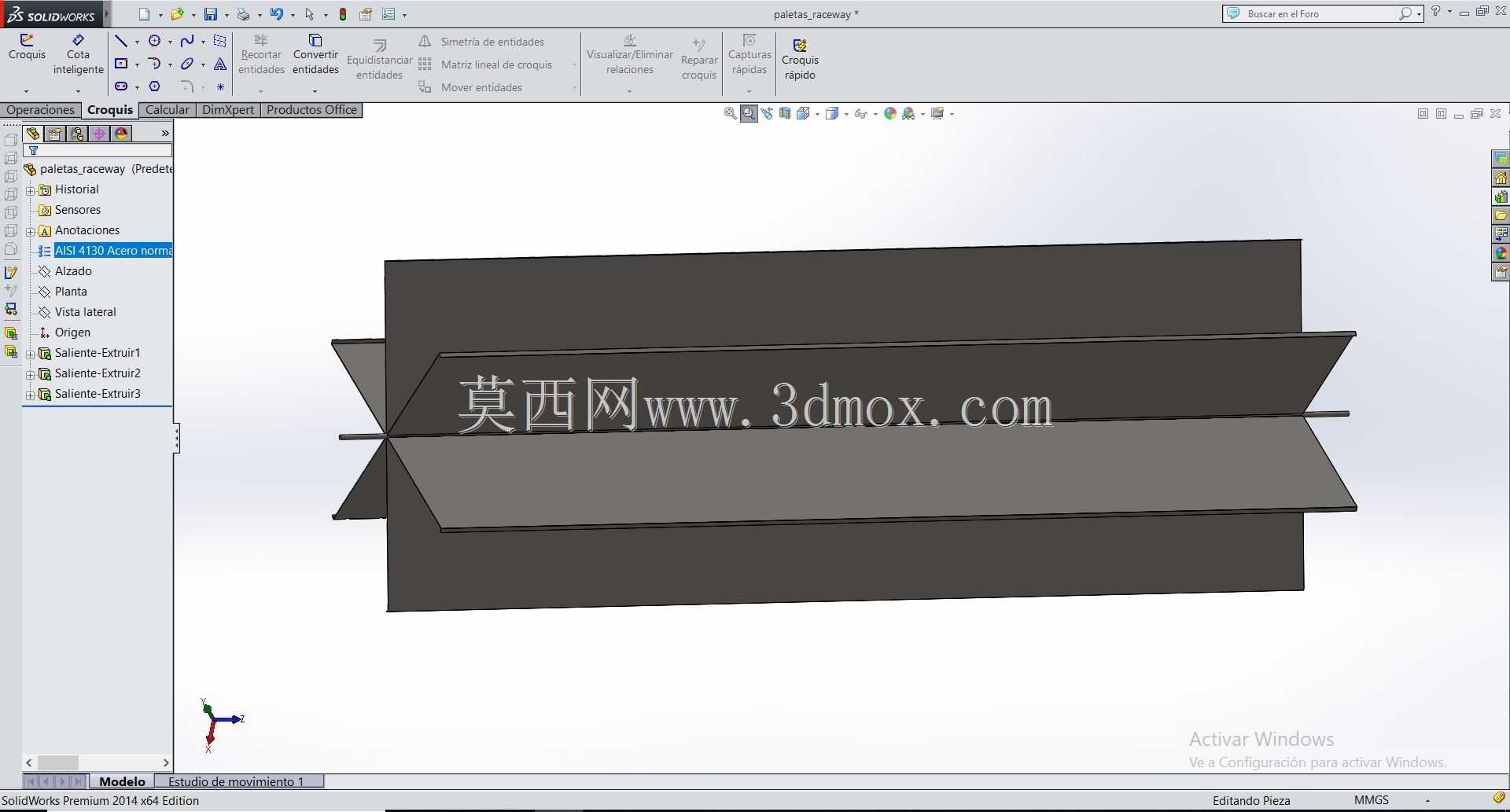This screenshot has height=812, width=1510.
Task: Open the PropertyManager tab
Action: point(55,134)
